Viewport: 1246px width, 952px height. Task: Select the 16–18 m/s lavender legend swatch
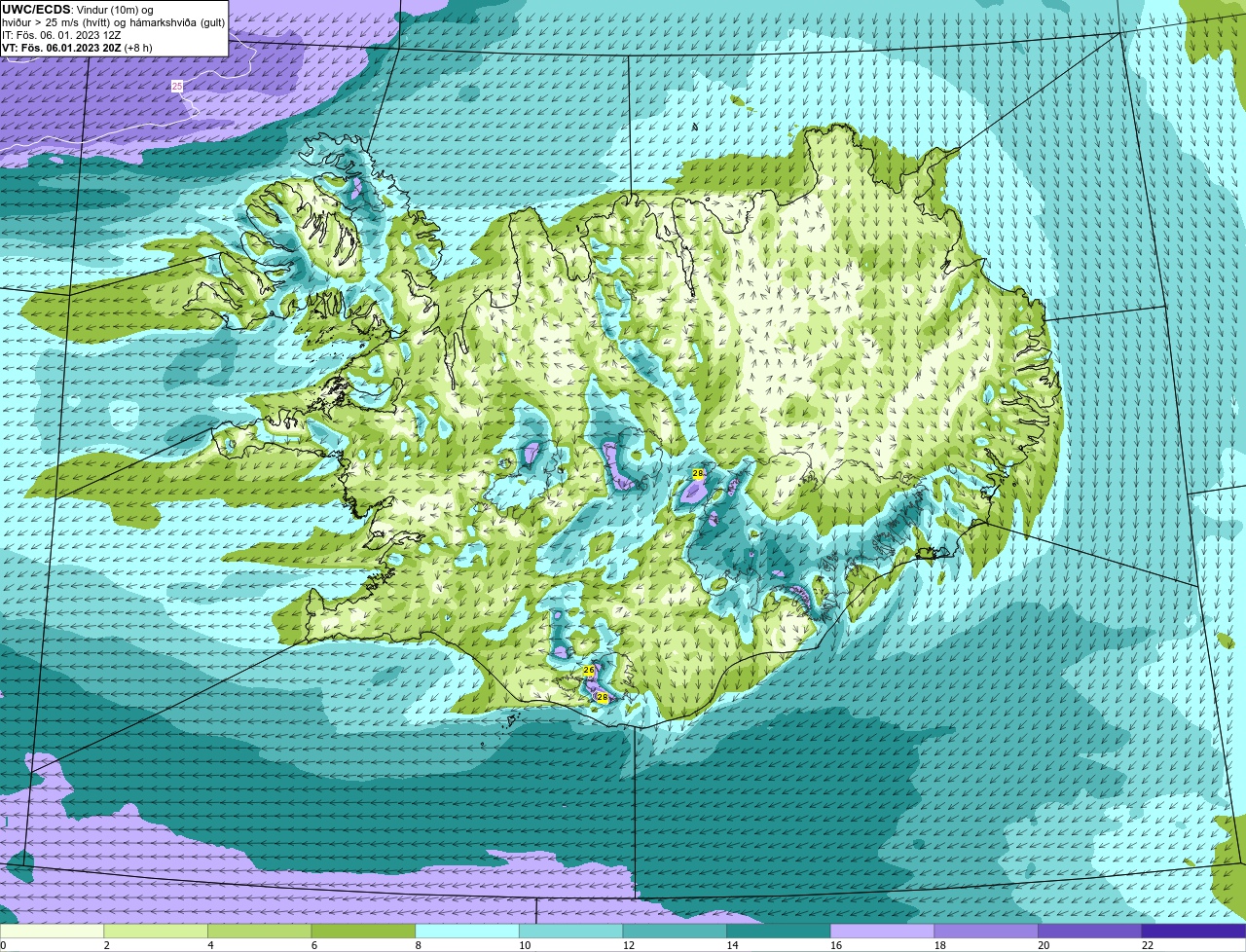pyautogui.click(x=882, y=932)
